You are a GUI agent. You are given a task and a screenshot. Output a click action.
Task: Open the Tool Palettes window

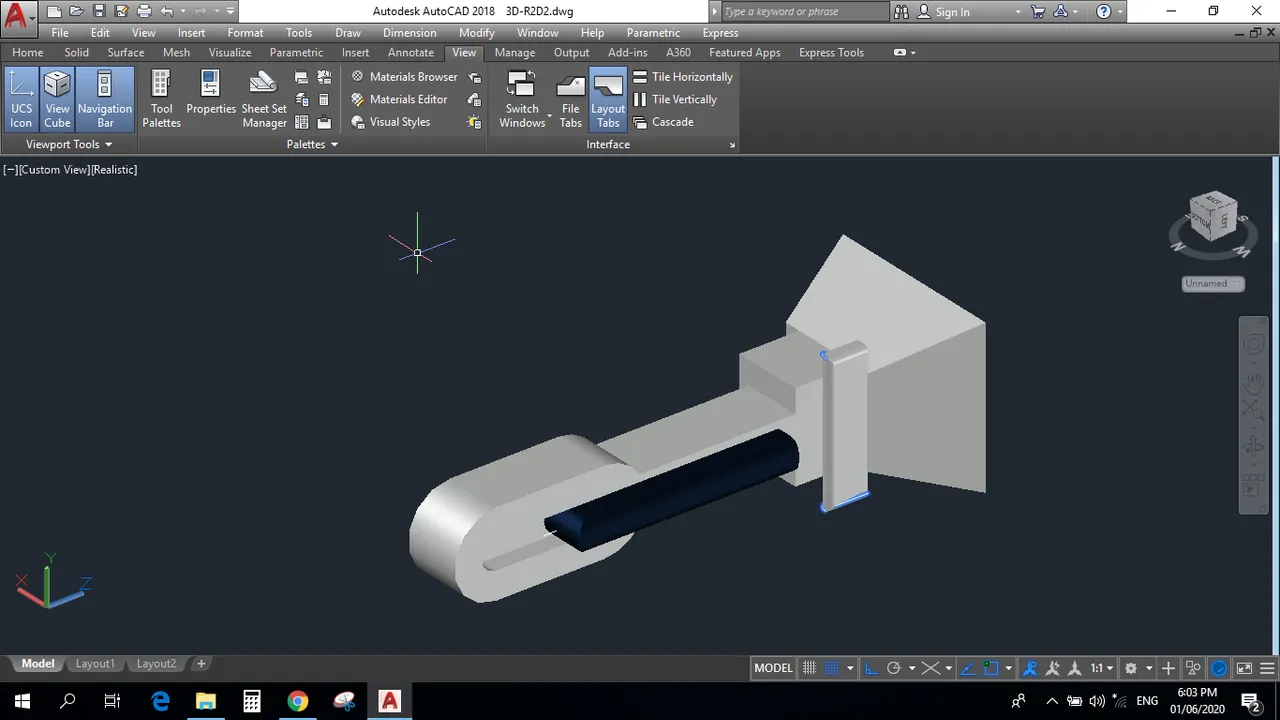tap(161, 99)
